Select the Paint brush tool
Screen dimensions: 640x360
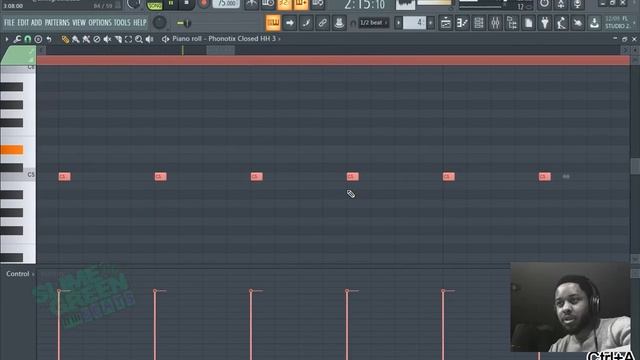[x=76, y=39]
